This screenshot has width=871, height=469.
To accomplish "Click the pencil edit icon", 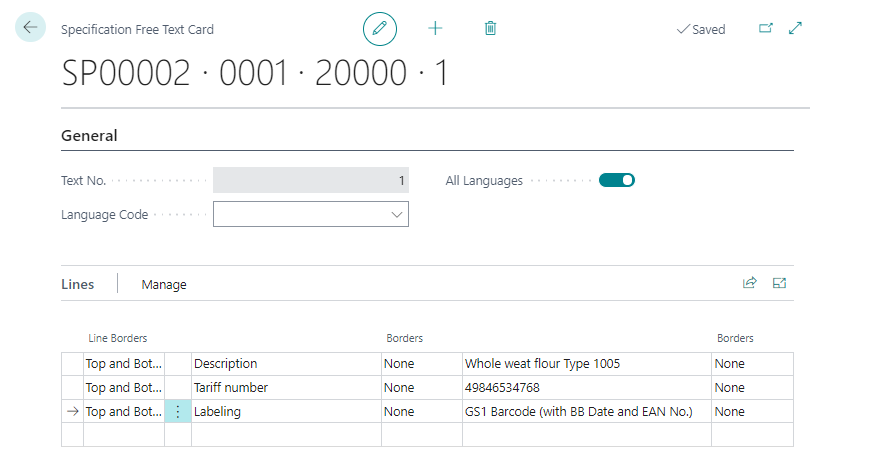I will pos(380,29).
